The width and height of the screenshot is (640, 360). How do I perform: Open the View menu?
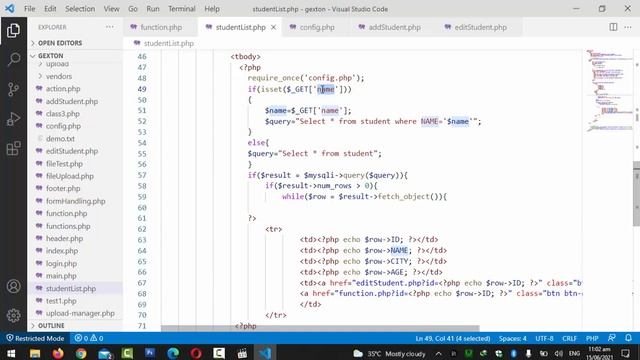pyautogui.click(x=111, y=9)
